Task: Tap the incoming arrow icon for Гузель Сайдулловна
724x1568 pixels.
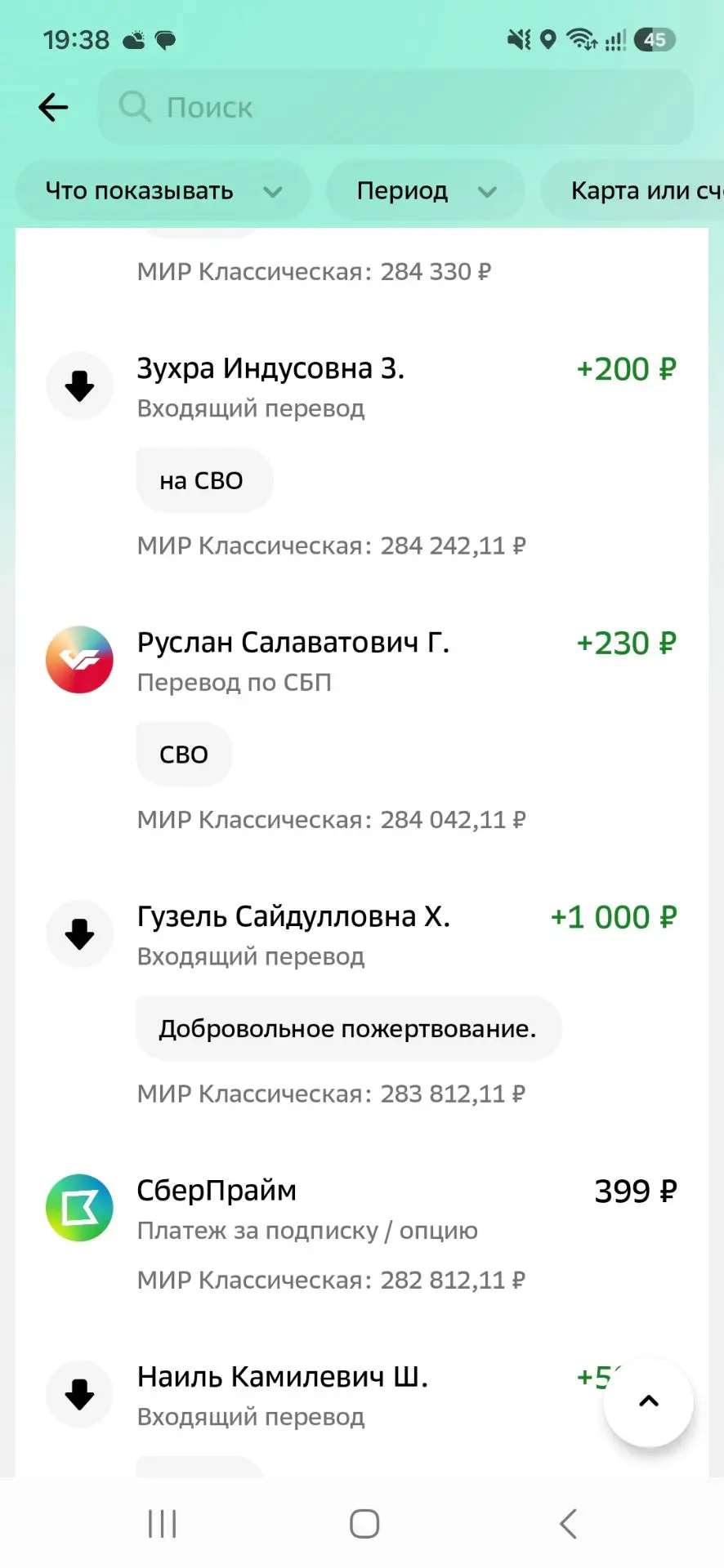Action: (x=79, y=933)
